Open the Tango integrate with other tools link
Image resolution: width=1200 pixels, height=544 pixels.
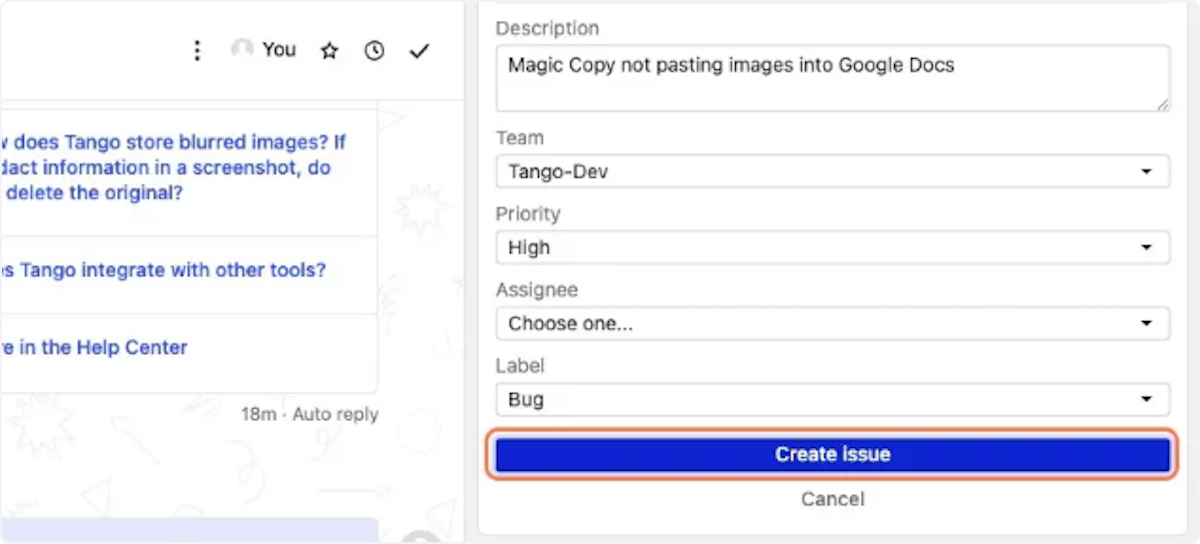[x=163, y=270]
